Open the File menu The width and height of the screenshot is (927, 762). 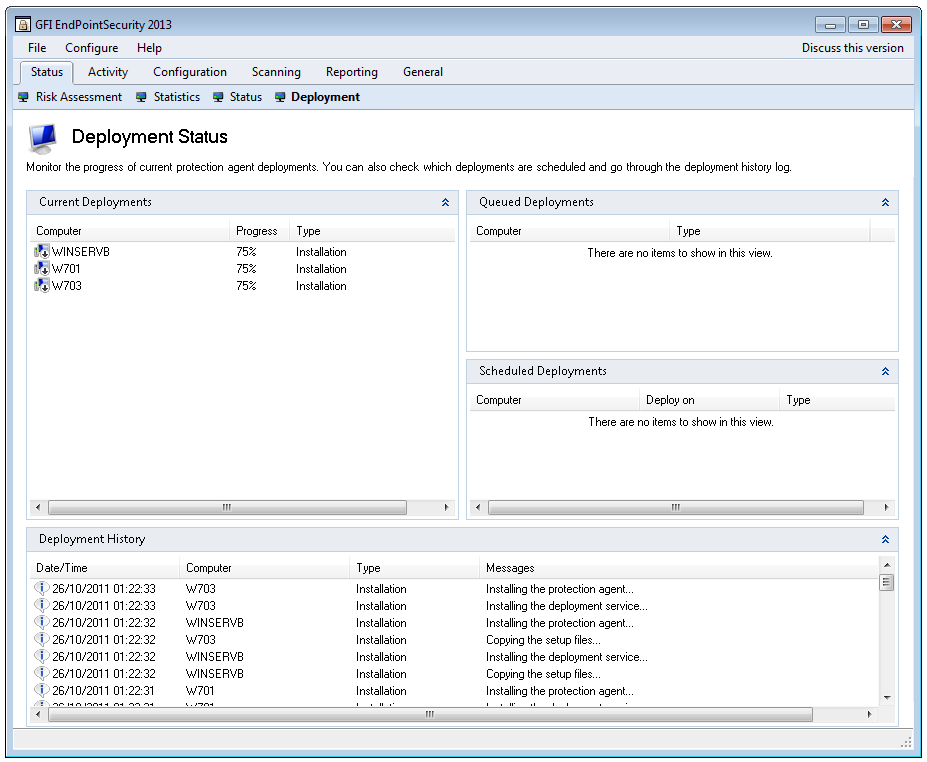coord(37,48)
